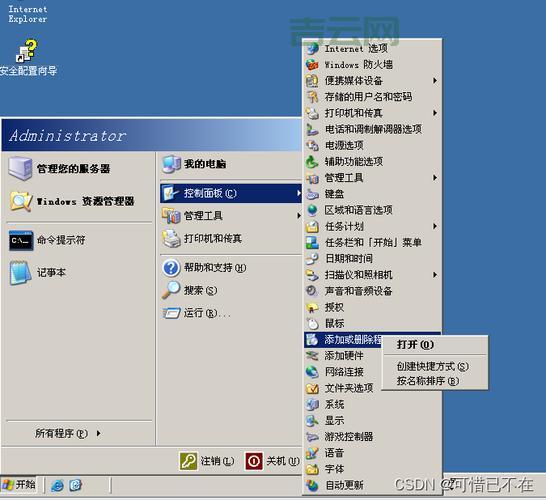This screenshot has width=546, height=500.
Task: Open 记事本 from Start menu
Action: coord(79,272)
